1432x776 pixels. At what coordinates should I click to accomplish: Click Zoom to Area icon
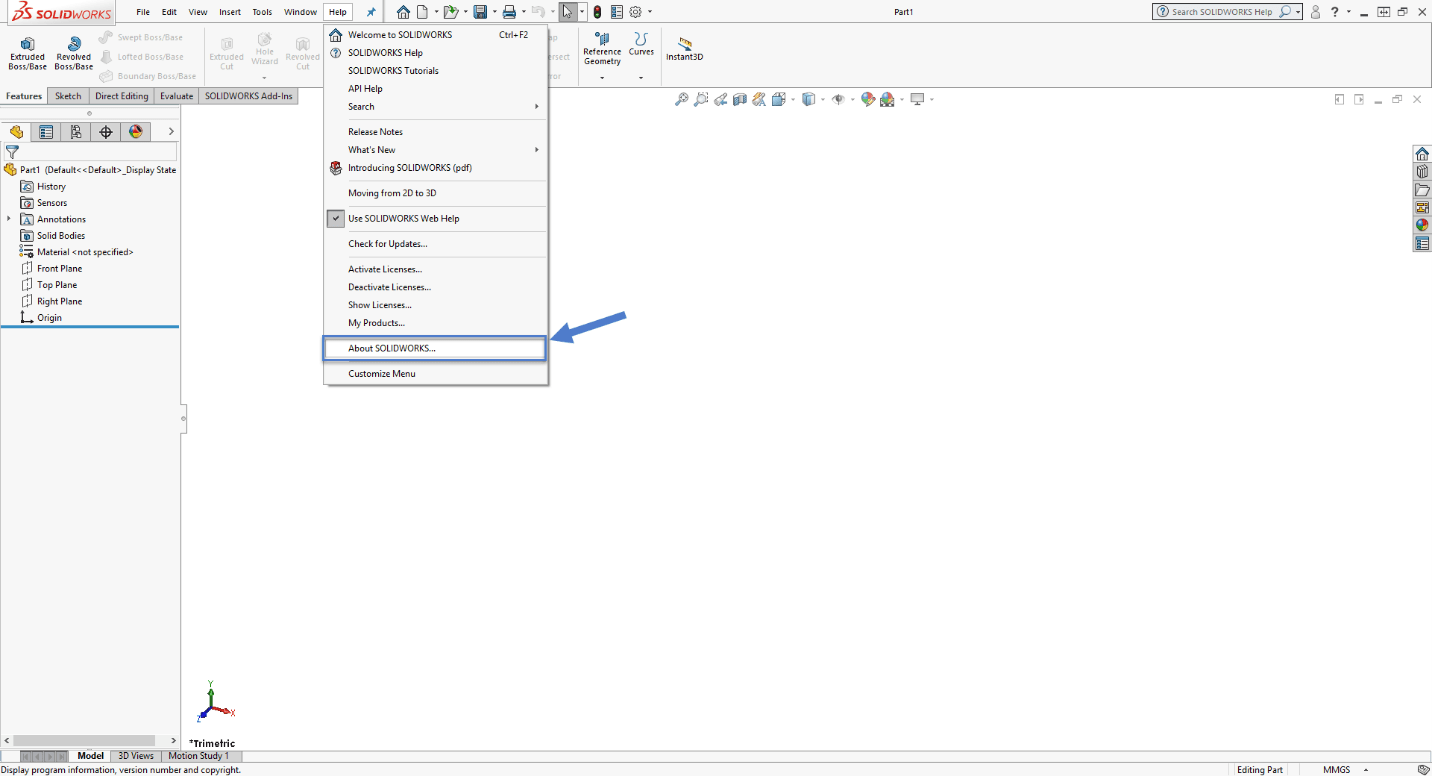click(701, 99)
